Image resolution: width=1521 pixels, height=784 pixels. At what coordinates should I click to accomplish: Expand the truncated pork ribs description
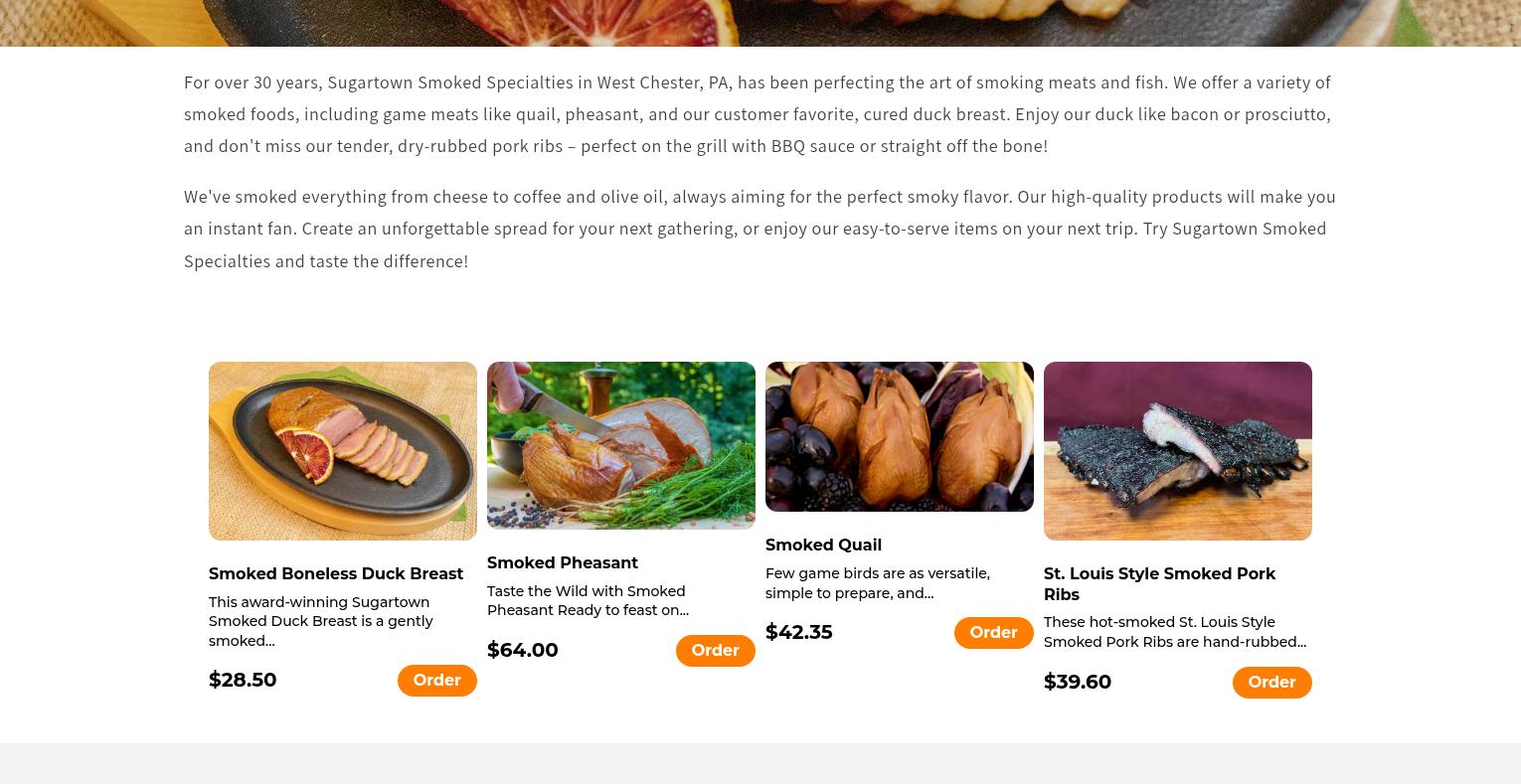[x=1175, y=632]
